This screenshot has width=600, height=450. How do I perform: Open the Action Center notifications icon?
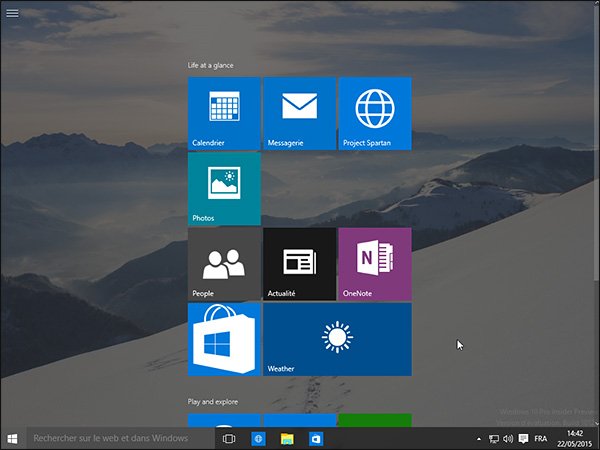pos(523,439)
